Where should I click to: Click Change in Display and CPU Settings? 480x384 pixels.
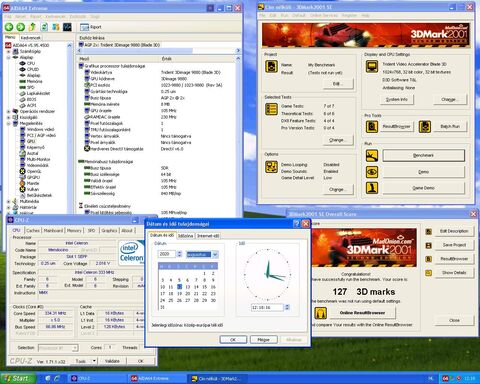click(x=450, y=99)
